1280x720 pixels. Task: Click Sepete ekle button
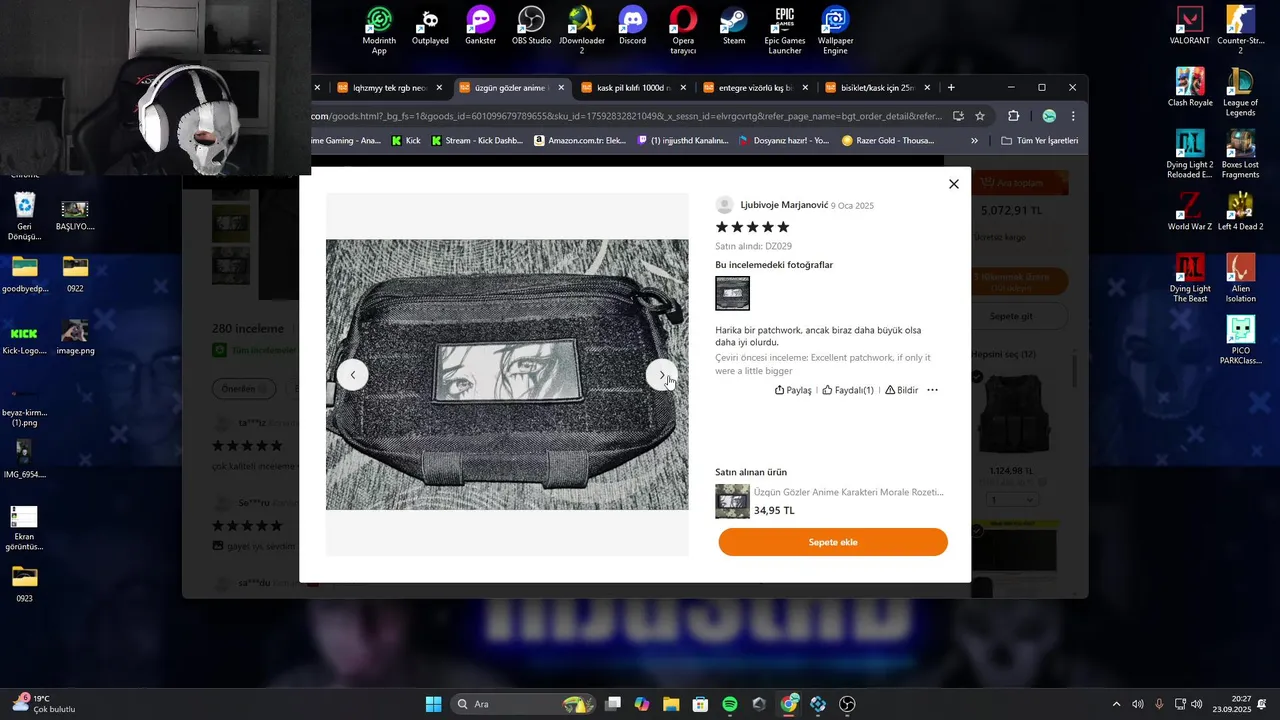[833, 542]
